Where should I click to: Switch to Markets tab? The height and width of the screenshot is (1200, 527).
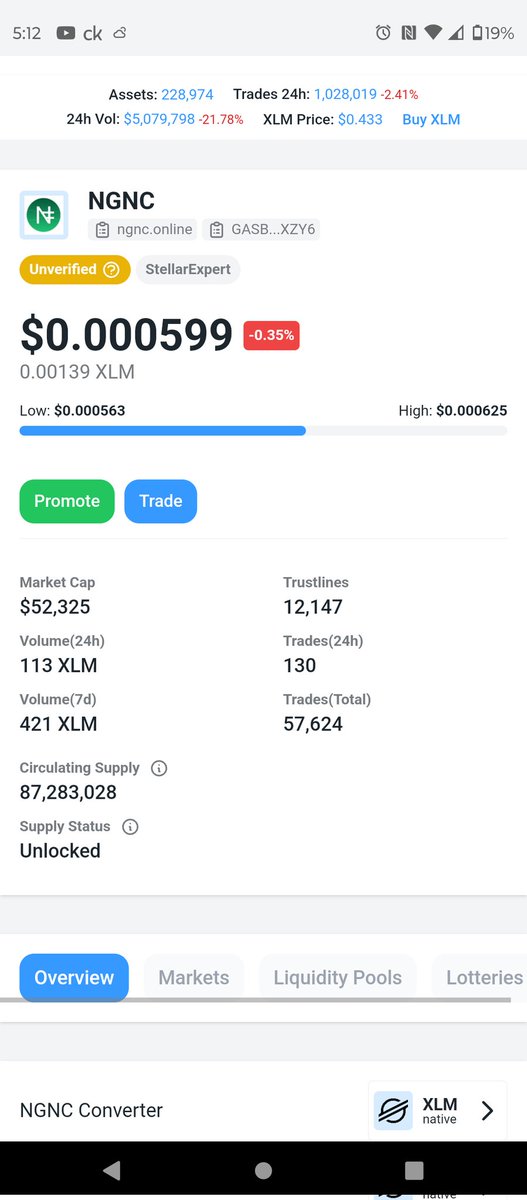[x=194, y=978]
